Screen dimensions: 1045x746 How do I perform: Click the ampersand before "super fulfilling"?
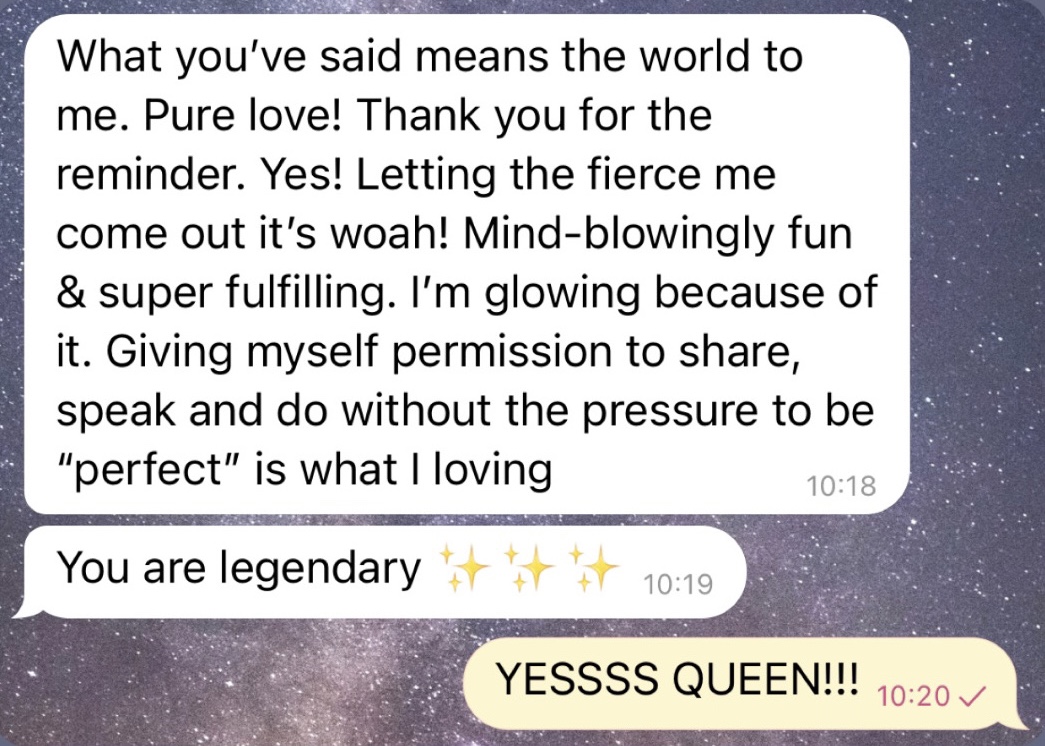coord(71,293)
